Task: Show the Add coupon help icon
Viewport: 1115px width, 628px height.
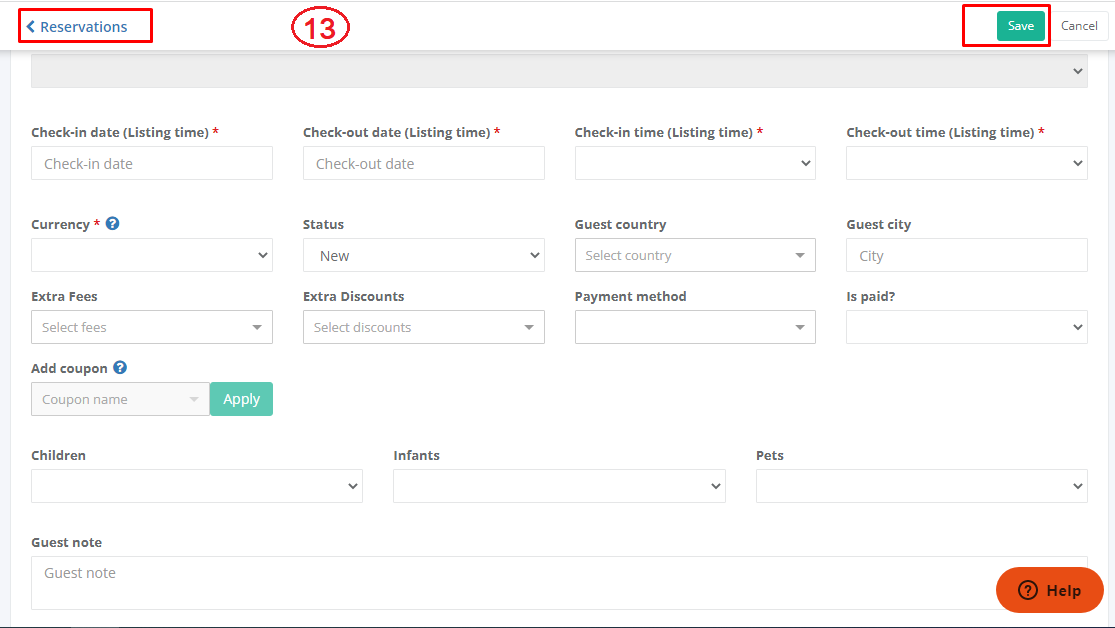Action: 120,367
